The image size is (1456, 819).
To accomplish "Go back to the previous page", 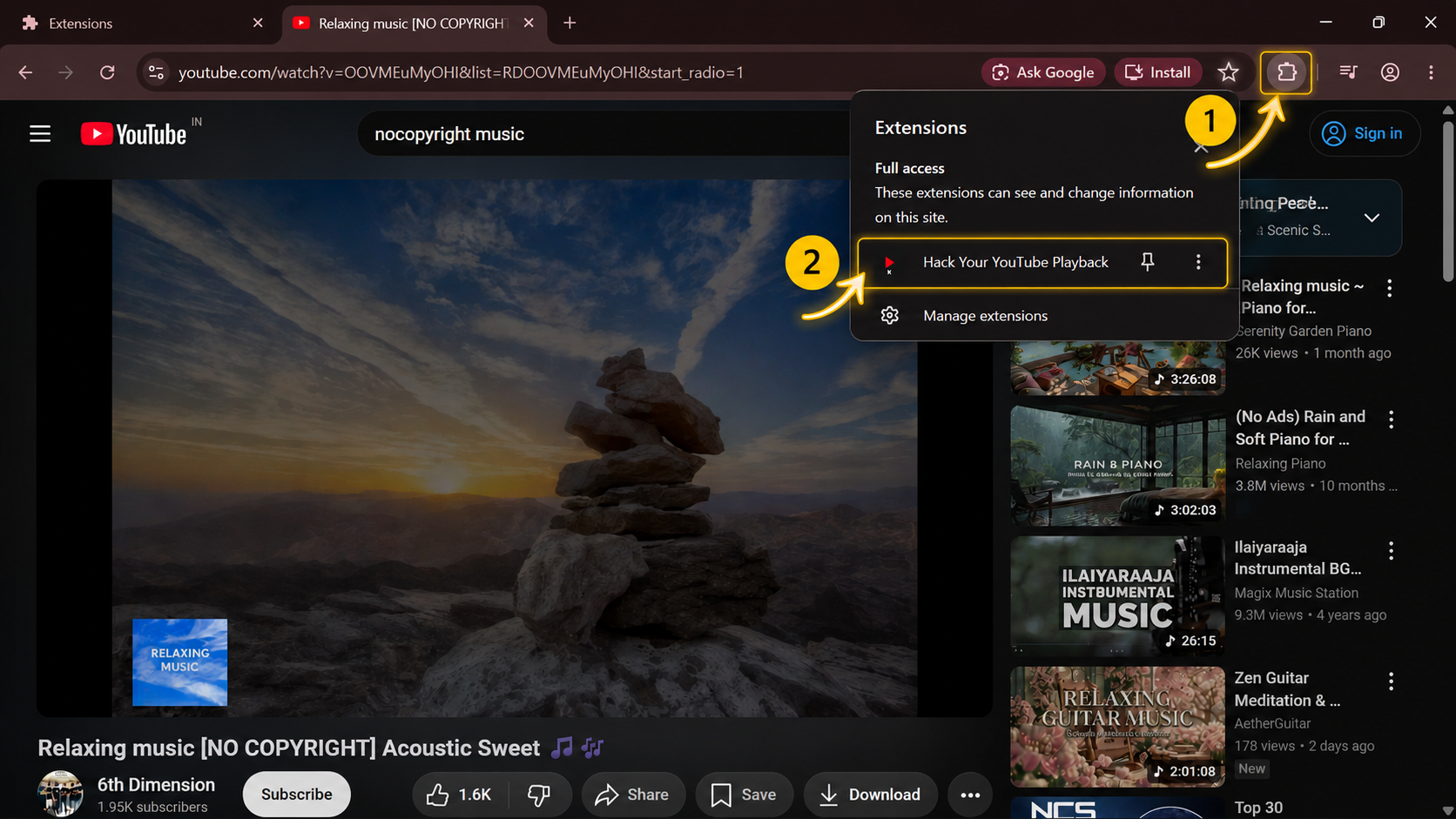I will (25, 72).
